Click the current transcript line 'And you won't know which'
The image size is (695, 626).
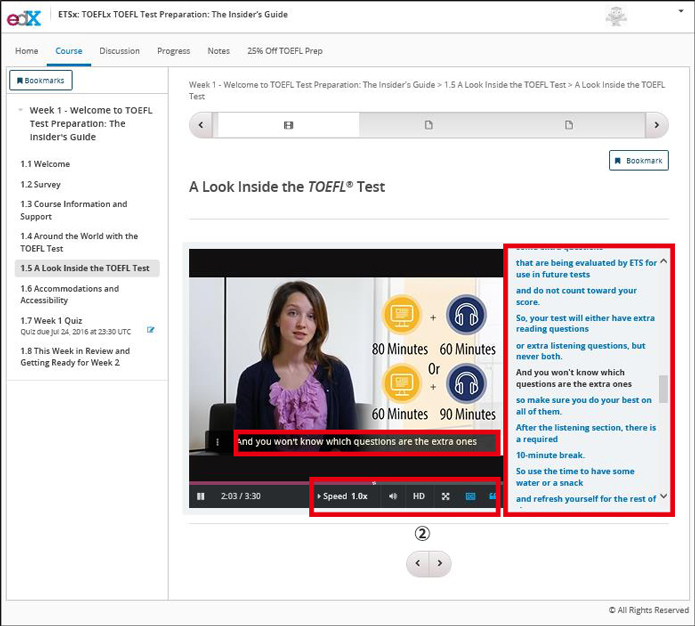coord(574,378)
